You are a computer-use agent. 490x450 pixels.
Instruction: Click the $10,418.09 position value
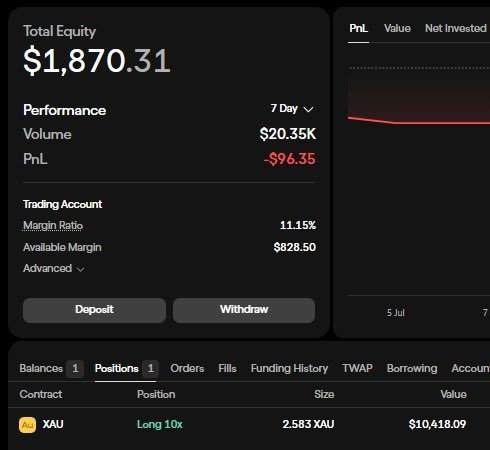pyautogui.click(x=437, y=424)
